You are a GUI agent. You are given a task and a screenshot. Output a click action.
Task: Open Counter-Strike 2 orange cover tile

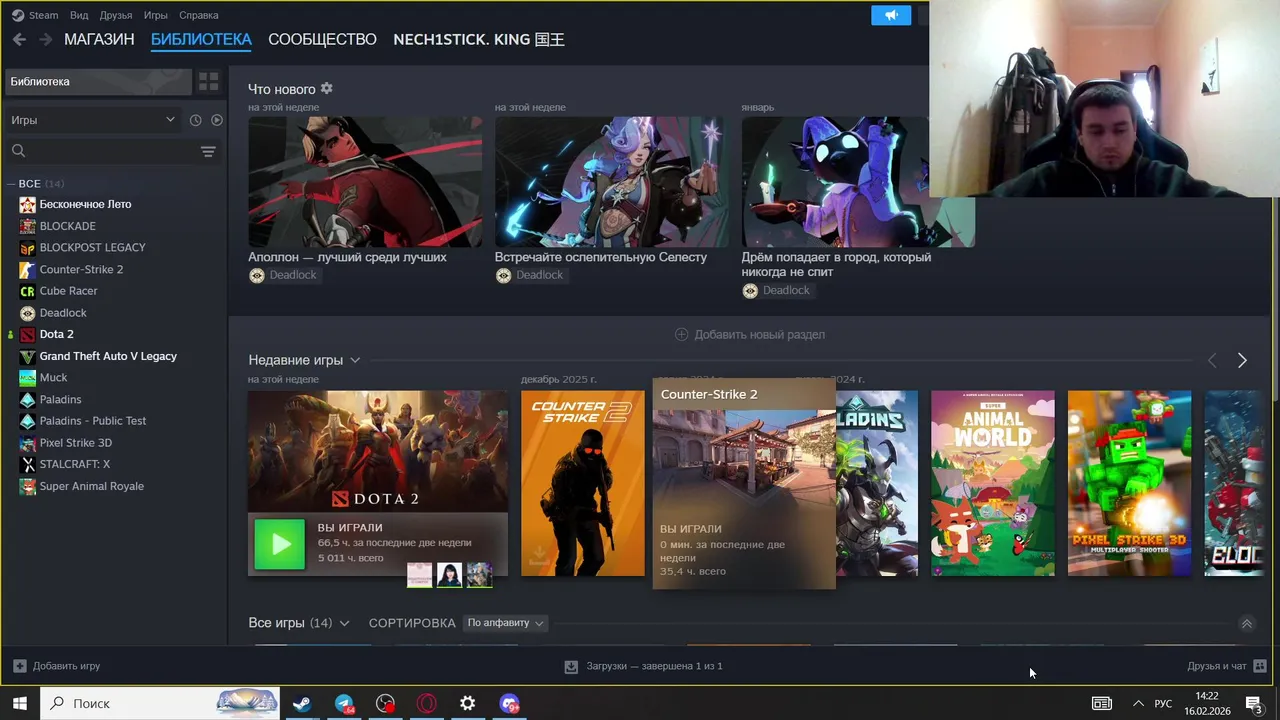tap(583, 483)
